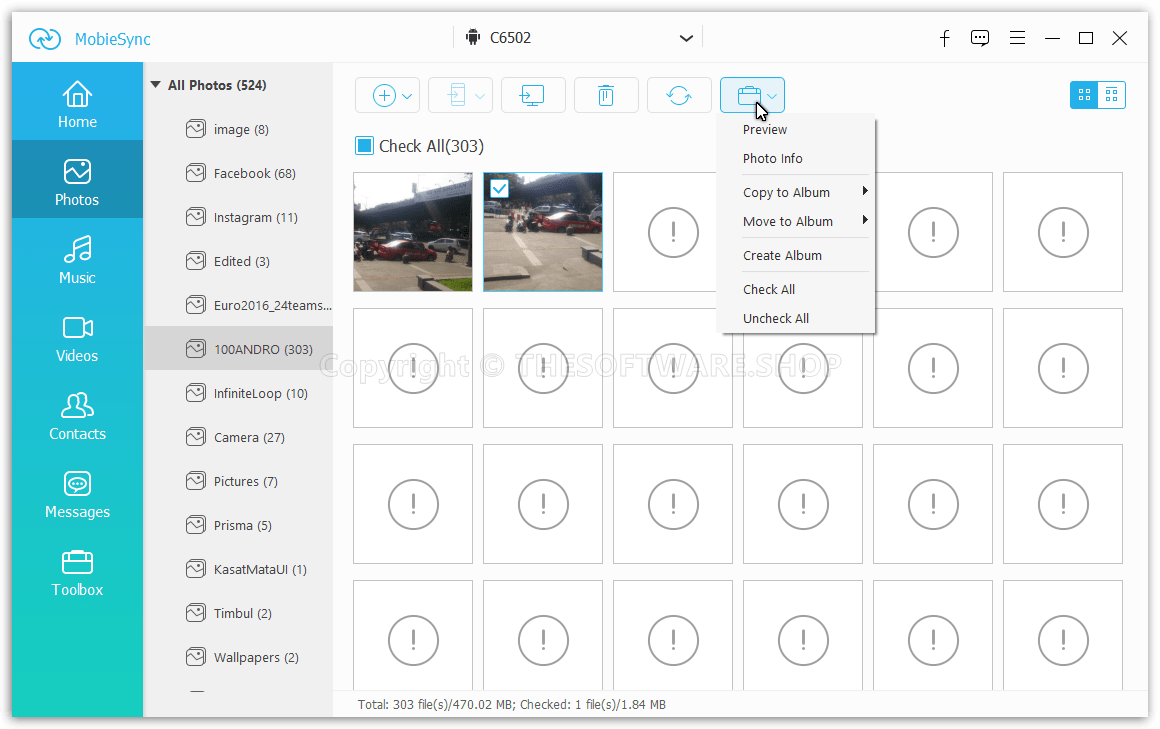The image size is (1160, 729).
Task: Open the Euro2016_24teams album
Action: [x=238, y=305]
